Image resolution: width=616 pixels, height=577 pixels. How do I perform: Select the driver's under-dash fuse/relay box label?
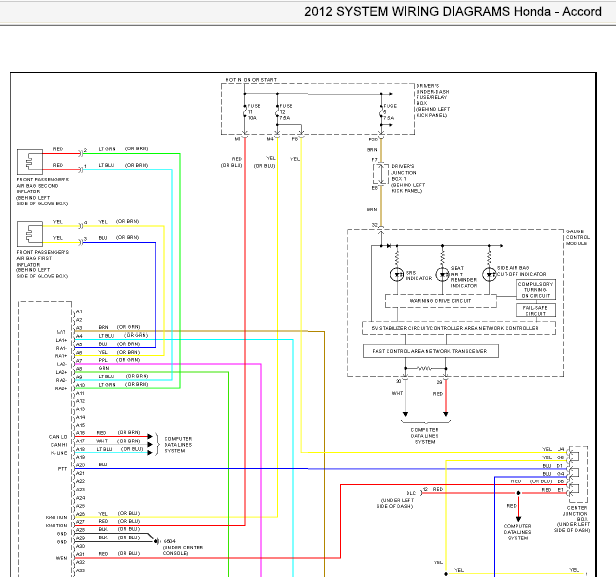[433, 101]
